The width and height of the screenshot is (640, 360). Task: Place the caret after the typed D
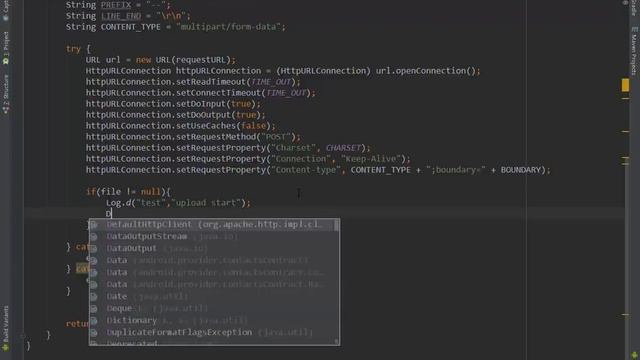(x=111, y=213)
